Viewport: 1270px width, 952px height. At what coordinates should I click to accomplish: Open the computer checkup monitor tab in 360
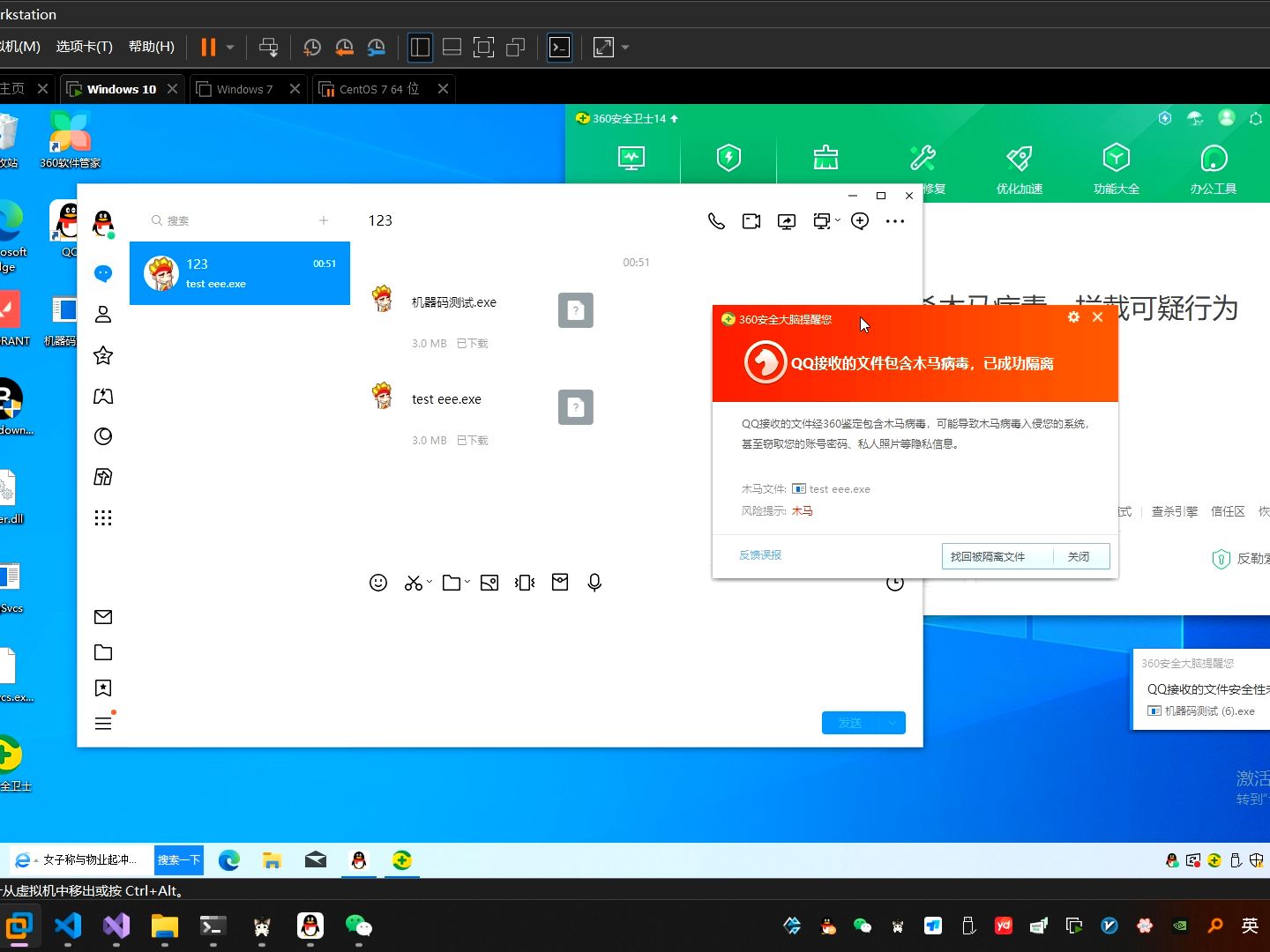coord(631,159)
